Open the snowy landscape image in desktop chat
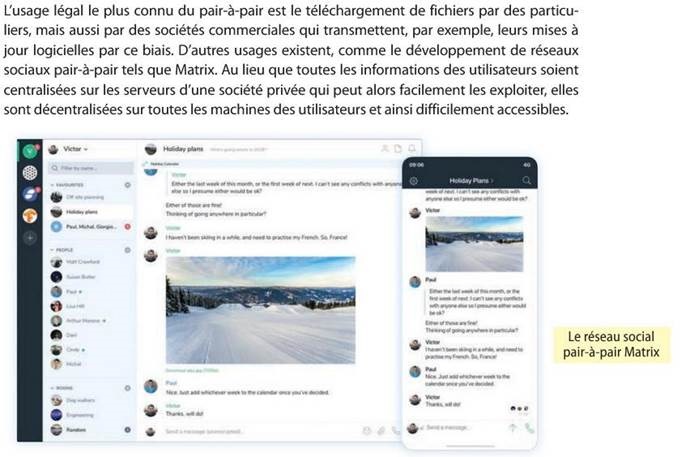The image size is (690, 457). (261, 310)
